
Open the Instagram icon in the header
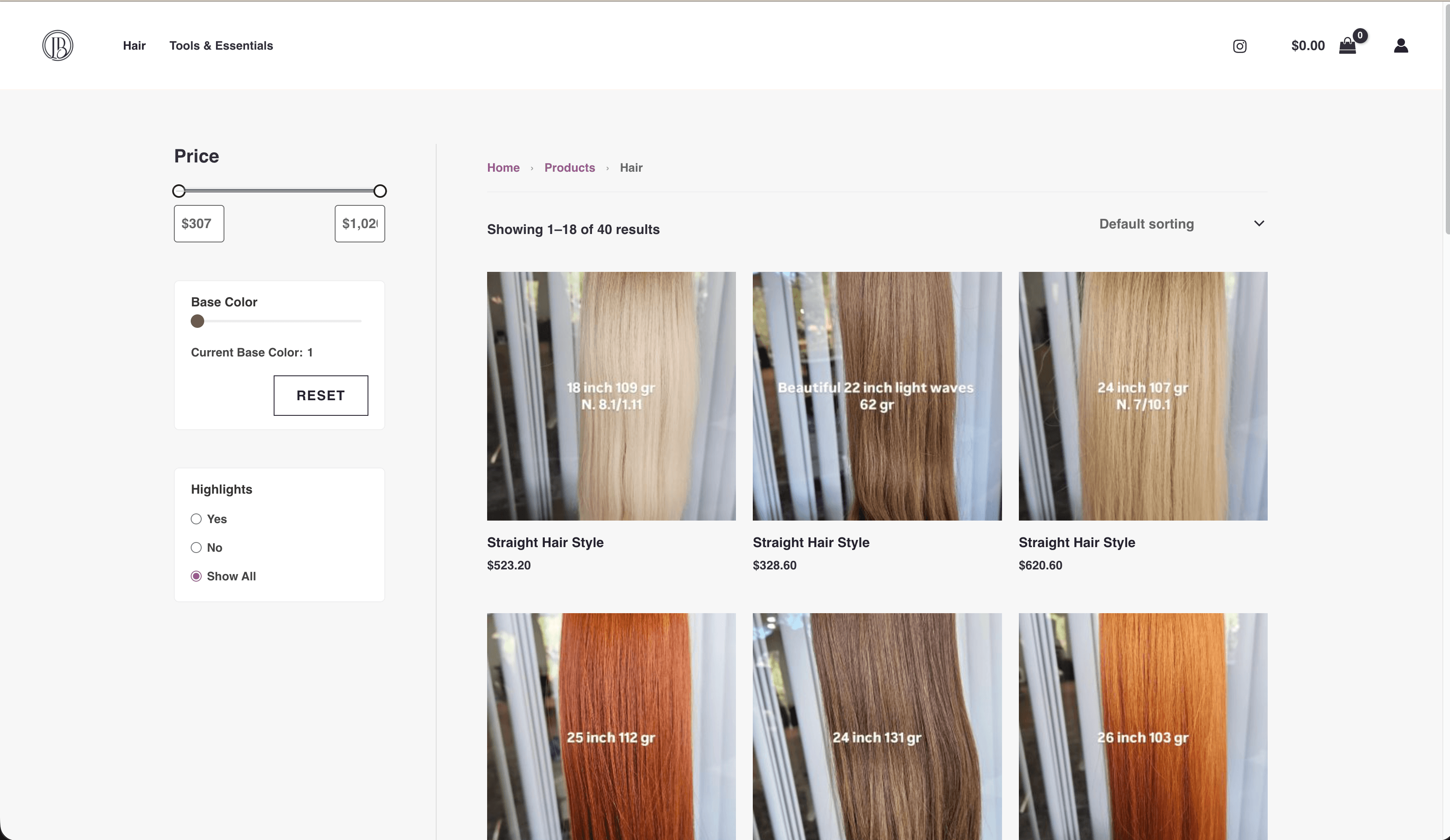click(1240, 46)
